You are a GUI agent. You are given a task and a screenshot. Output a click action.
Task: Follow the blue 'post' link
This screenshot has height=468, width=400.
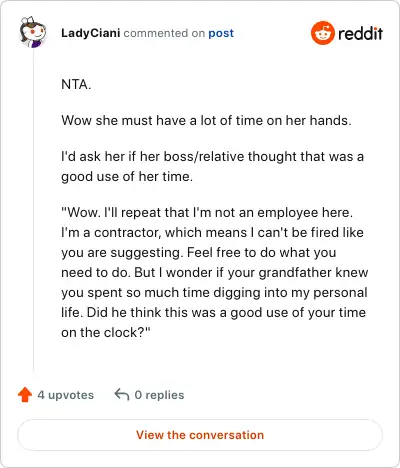tap(221, 33)
